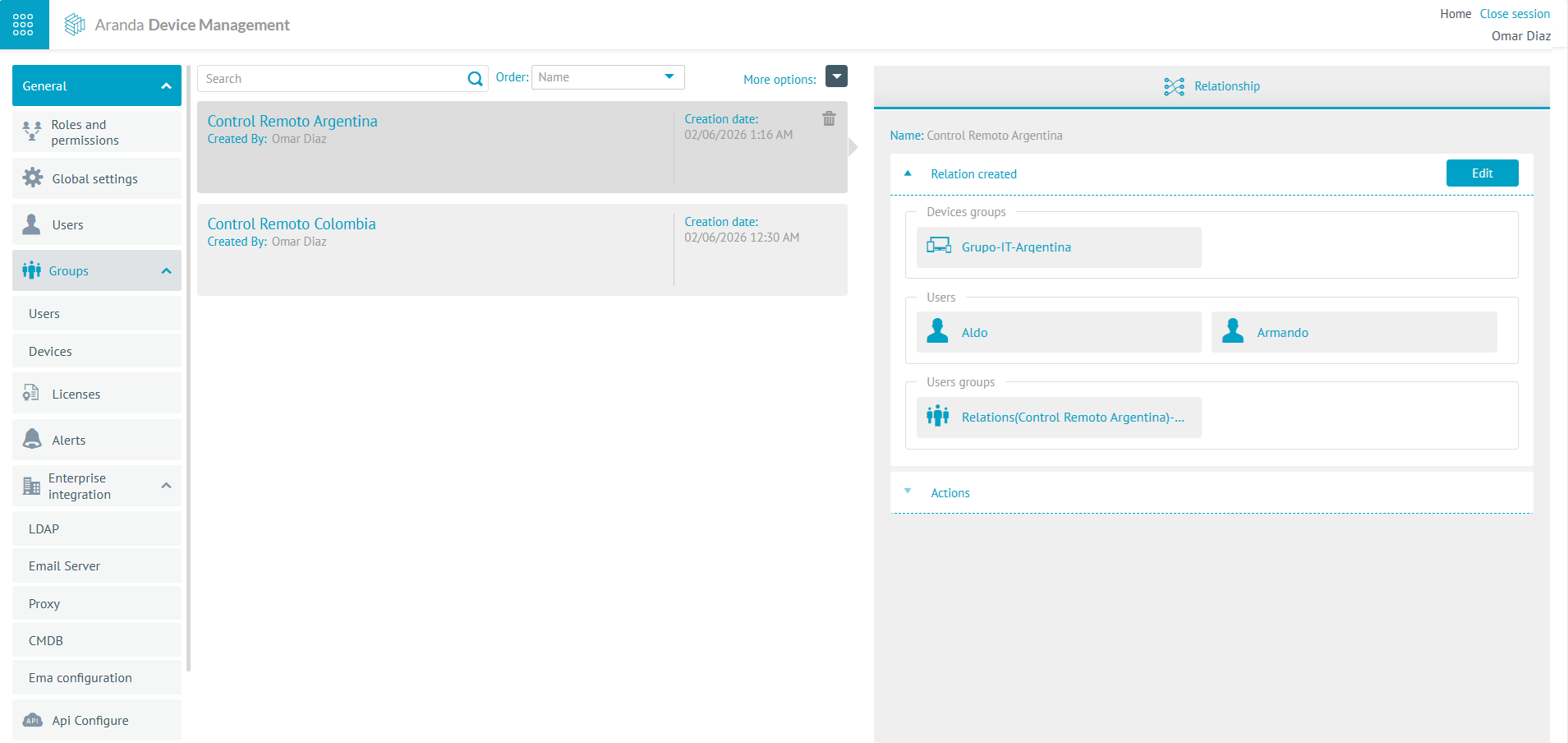The height and width of the screenshot is (743, 1568).
Task: Select the Relationship tab
Action: (x=1212, y=86)
